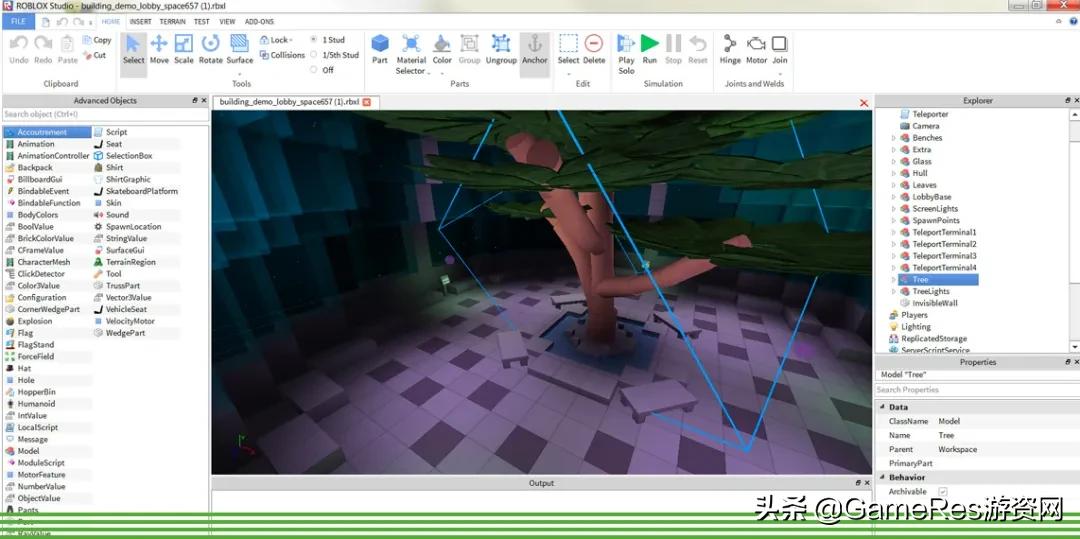The image size is (1080, 539).
Task: Choose Explosion in Advanced Objects
Action: pyautogui.click(x=34, y=321)
